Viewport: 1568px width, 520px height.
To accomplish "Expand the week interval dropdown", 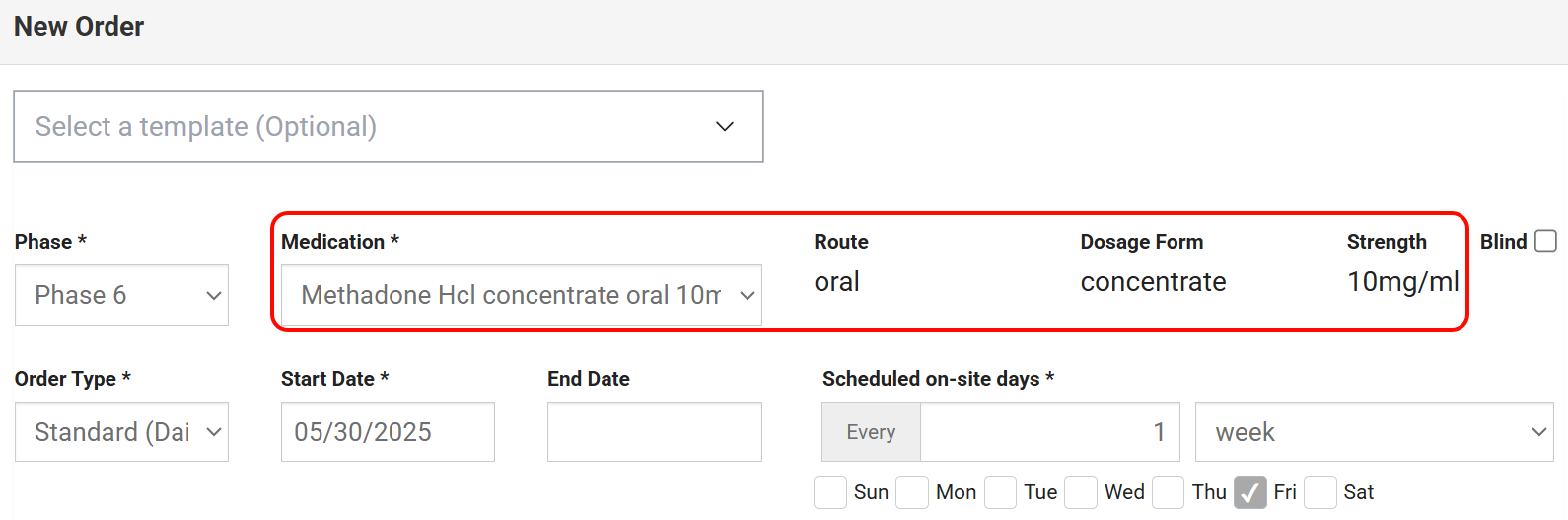I will (1374, 432).
